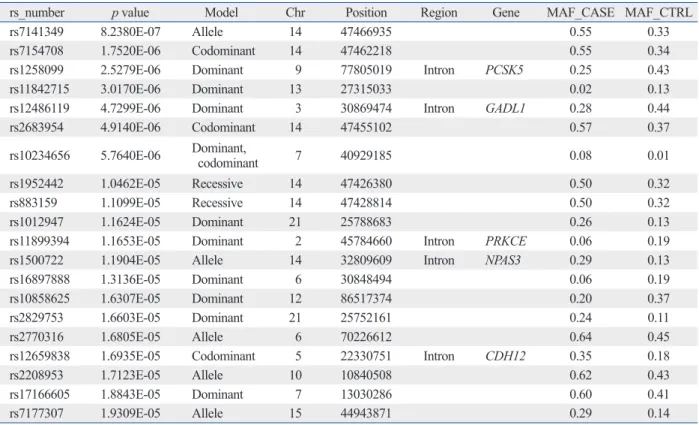699x425 pixels.
Task: Click p value 5.7640E-06
Action: (130, 156)
